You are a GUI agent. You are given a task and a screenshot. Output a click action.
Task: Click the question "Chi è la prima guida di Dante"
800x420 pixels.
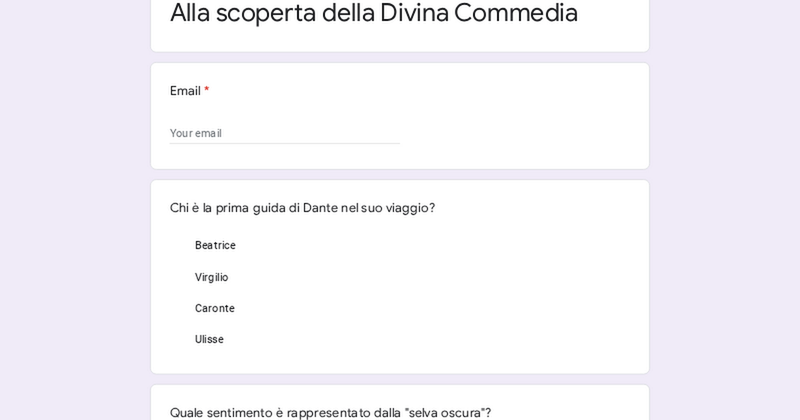coord(302,208)
